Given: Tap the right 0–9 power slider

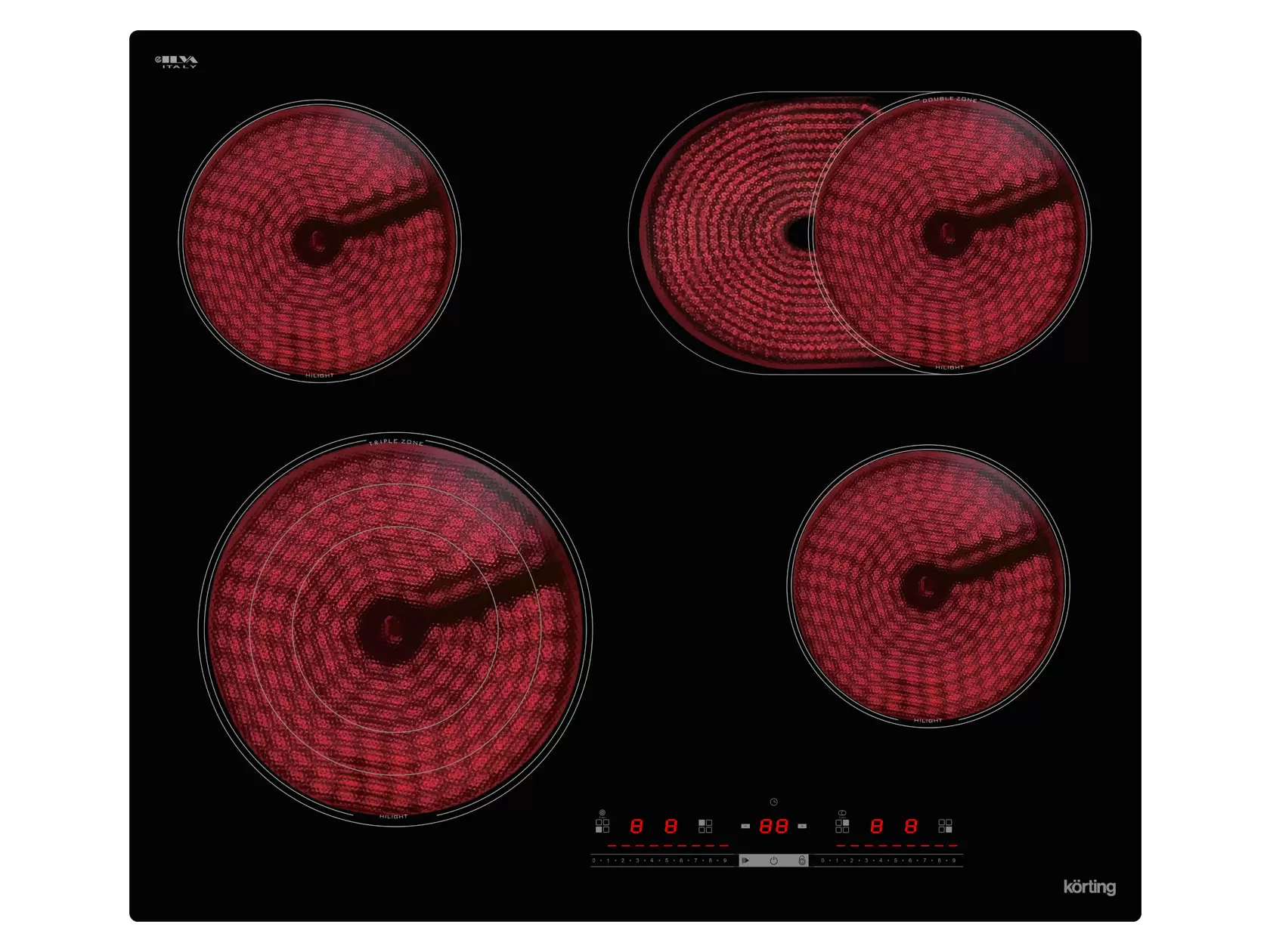Looking at the screenshot, I should point(890,861).
